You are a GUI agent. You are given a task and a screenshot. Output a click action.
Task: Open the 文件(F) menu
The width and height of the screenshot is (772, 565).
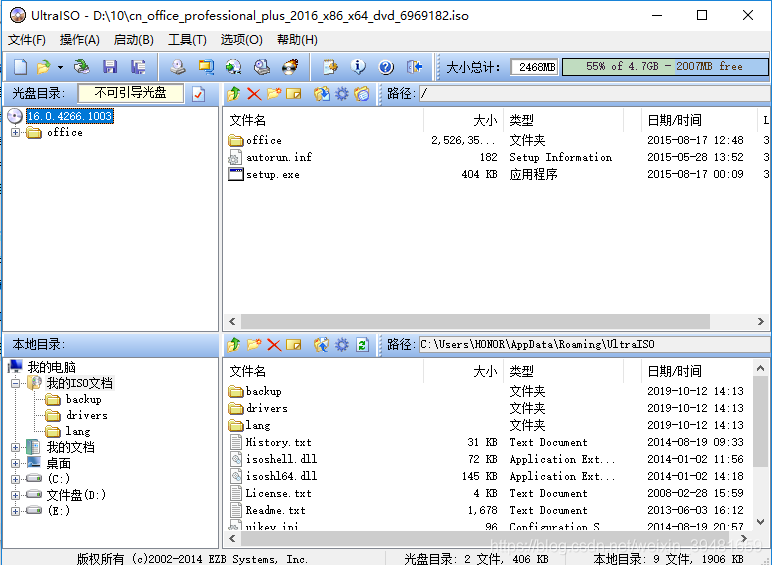(27, 40)
